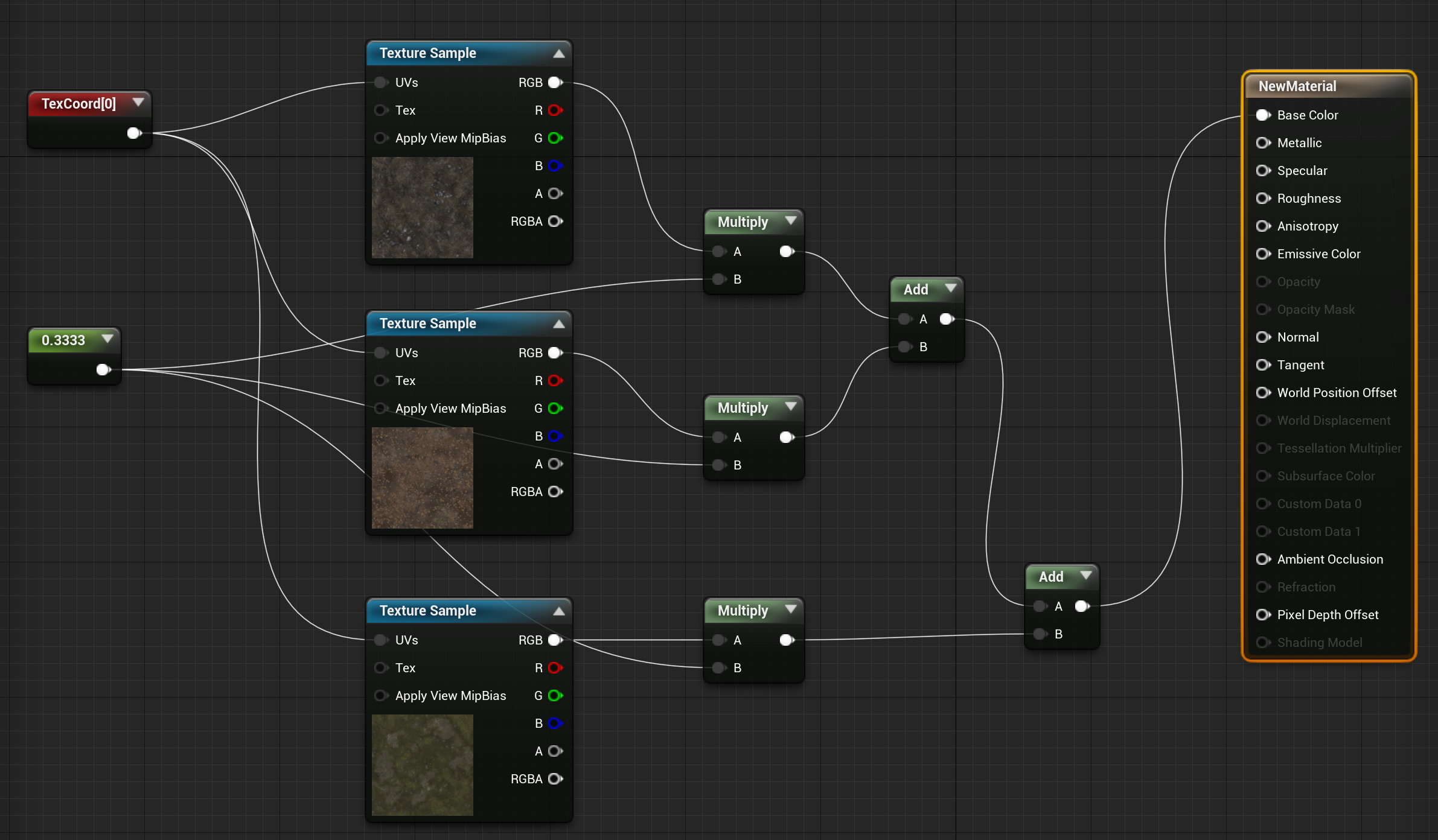Select the NewMaterial node title
Screen dimensions: 1438x840
click(1297, 86)
